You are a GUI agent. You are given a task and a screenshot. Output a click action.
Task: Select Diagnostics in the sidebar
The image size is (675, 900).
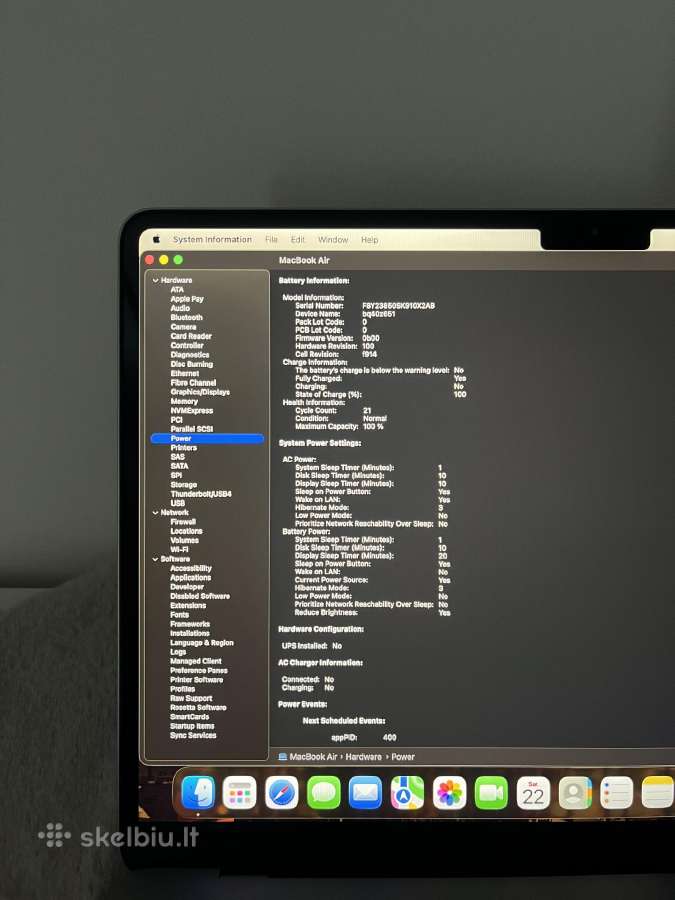click(190, 355)
